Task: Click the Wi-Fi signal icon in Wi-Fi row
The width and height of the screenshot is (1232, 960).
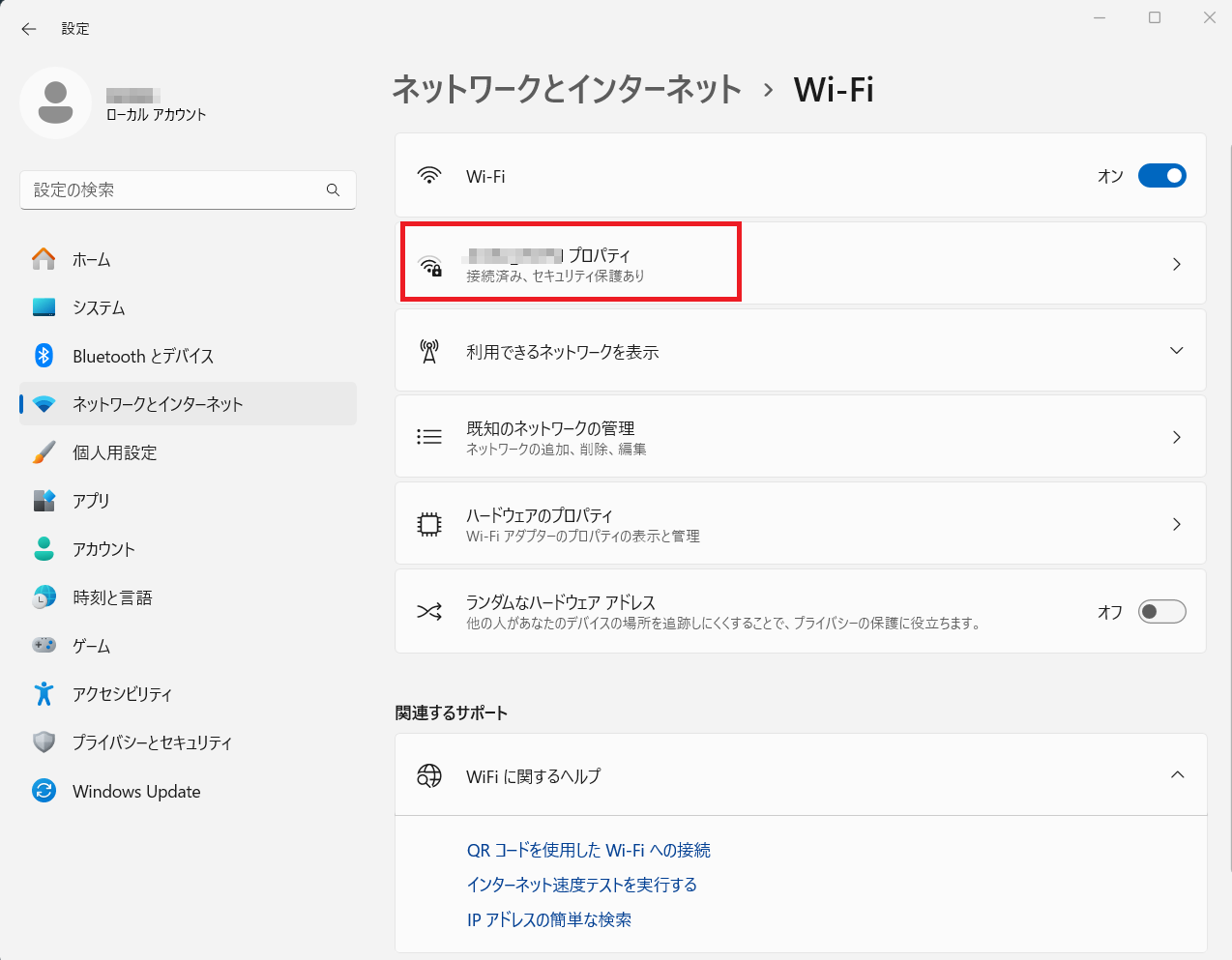Action: 428,176
